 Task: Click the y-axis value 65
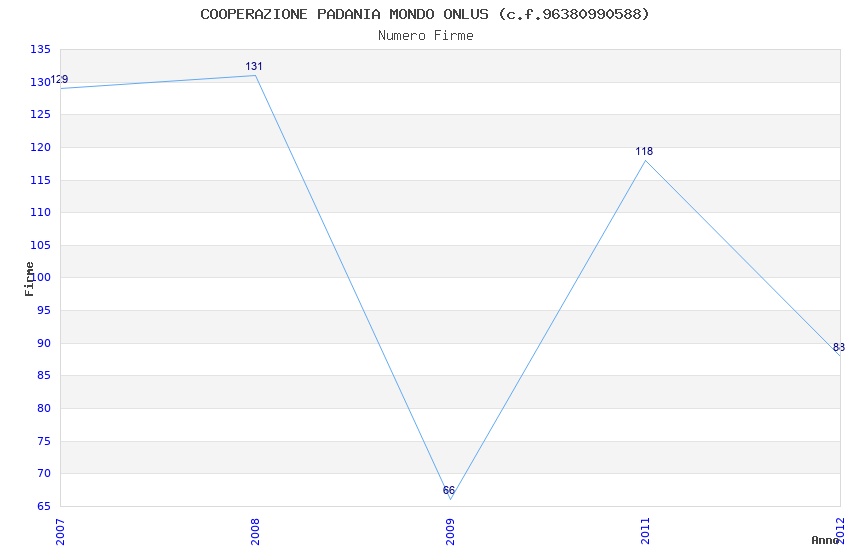pyautogui.click(x=43, y=507)
